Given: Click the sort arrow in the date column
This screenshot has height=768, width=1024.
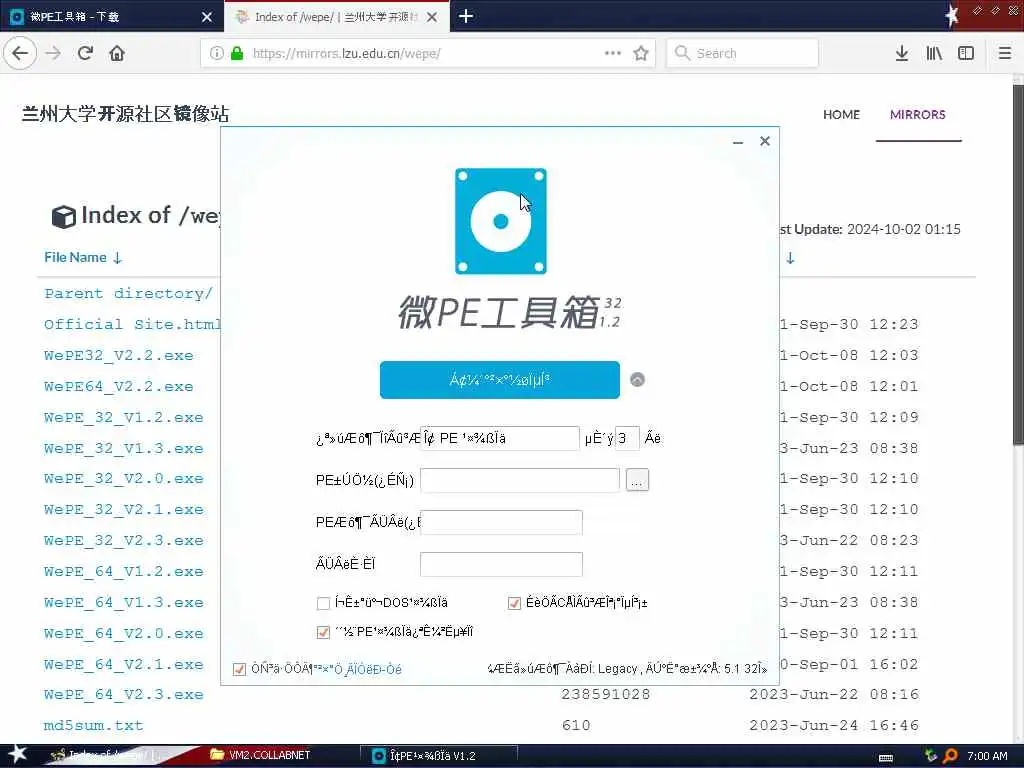Looking at the screenshot, I should tap(790, 258).
